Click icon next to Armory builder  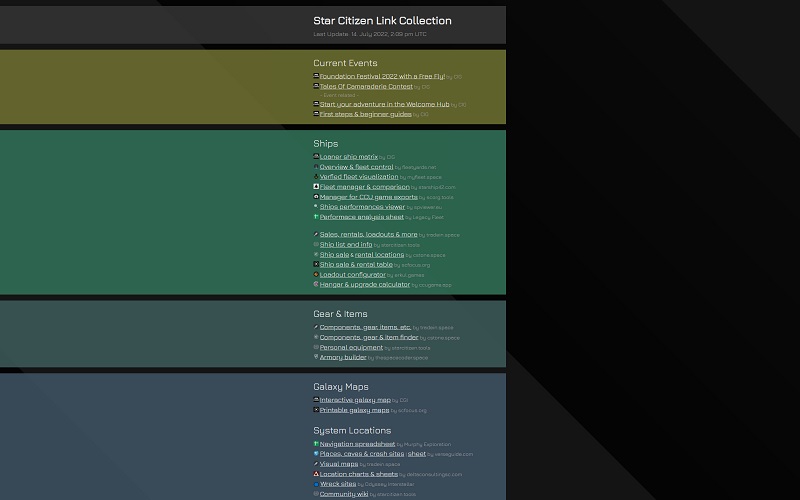pos(316,357)
